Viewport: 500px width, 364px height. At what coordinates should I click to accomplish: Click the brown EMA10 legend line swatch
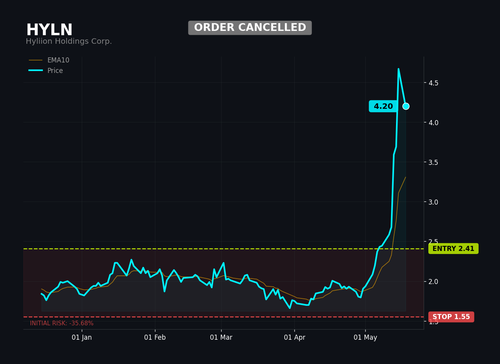(36, 60)
